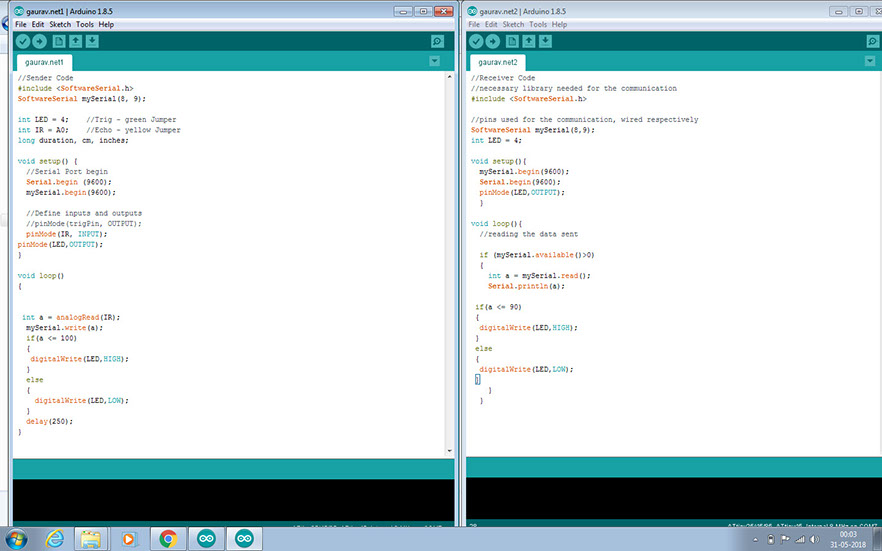Open Google Chrome from taskbar
Screen dimensions: 882x551
coord(168,539)
